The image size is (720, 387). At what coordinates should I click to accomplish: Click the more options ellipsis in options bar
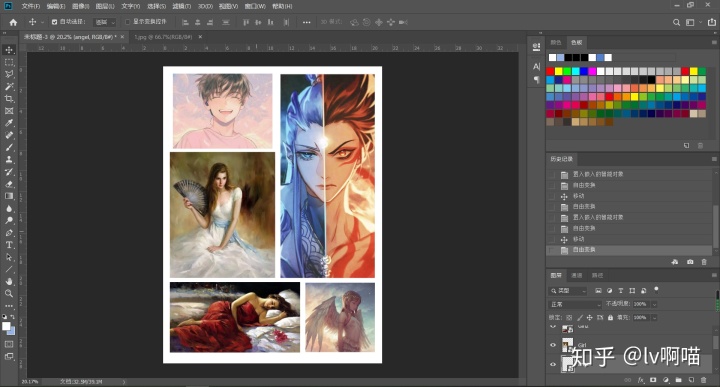[x=306, y=22]
